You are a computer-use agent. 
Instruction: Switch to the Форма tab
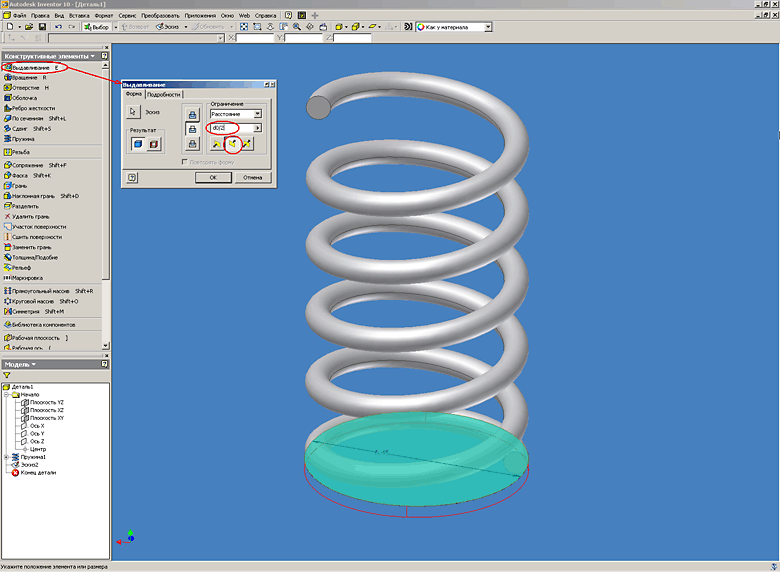(x=133, y=94)
